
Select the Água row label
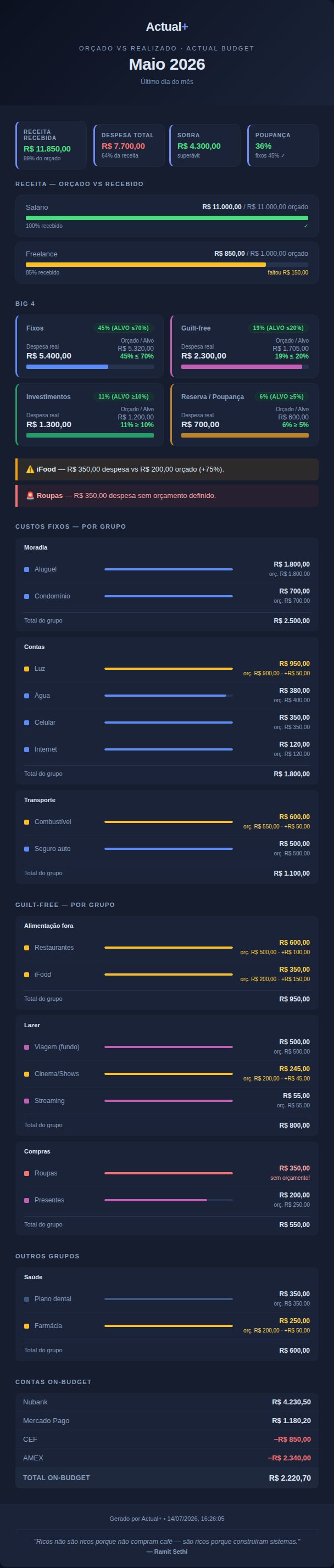(x=42, y=695)
